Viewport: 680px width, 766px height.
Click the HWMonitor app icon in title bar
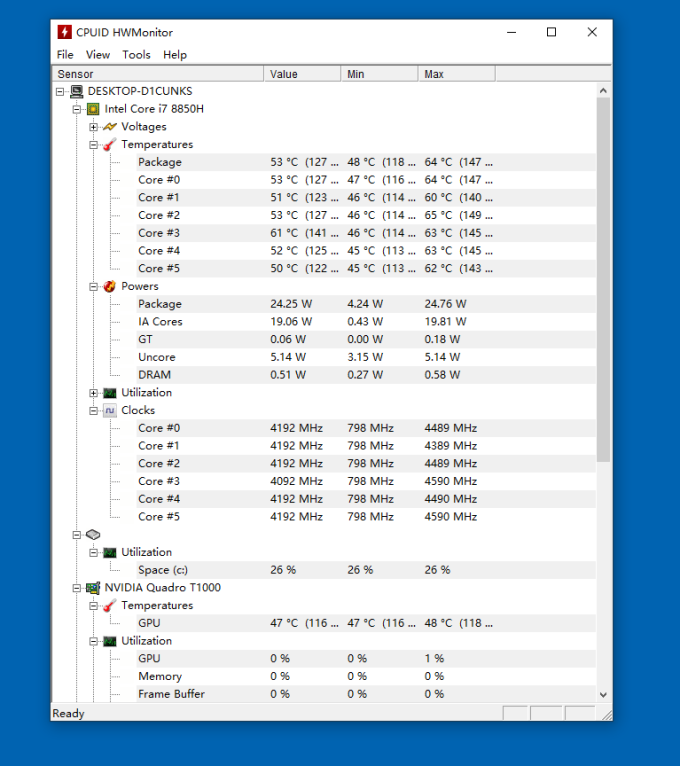(64, 32)
